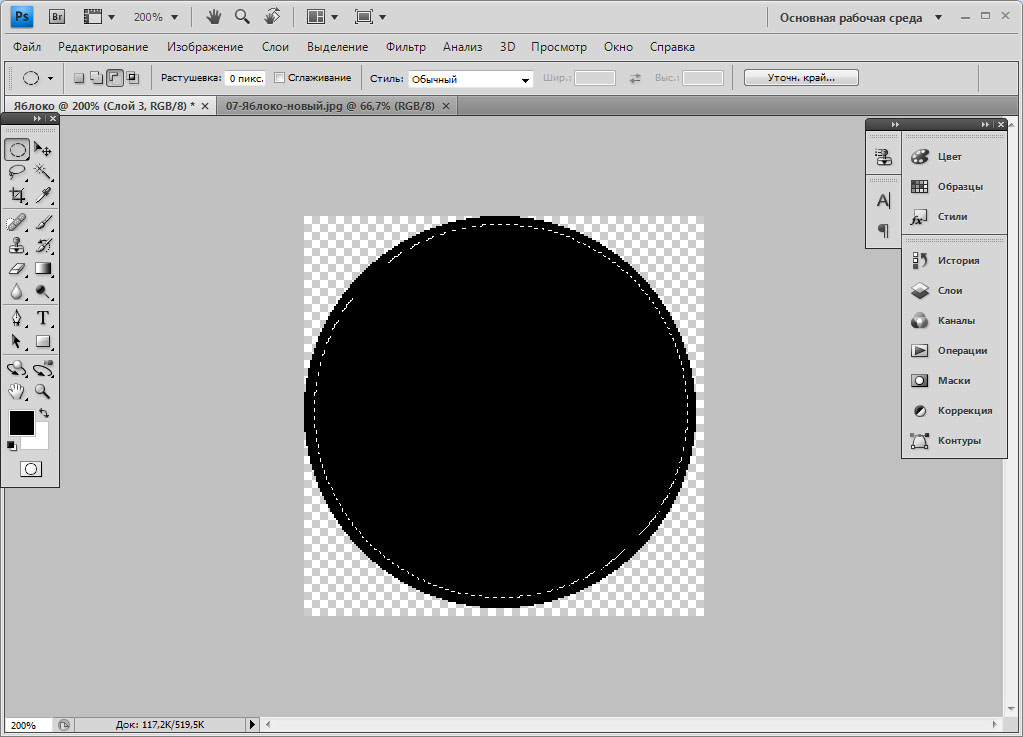Collapse the toolbox panel with double arrows
This screenshot has width=1023, height=737.
tap(37, 118)
